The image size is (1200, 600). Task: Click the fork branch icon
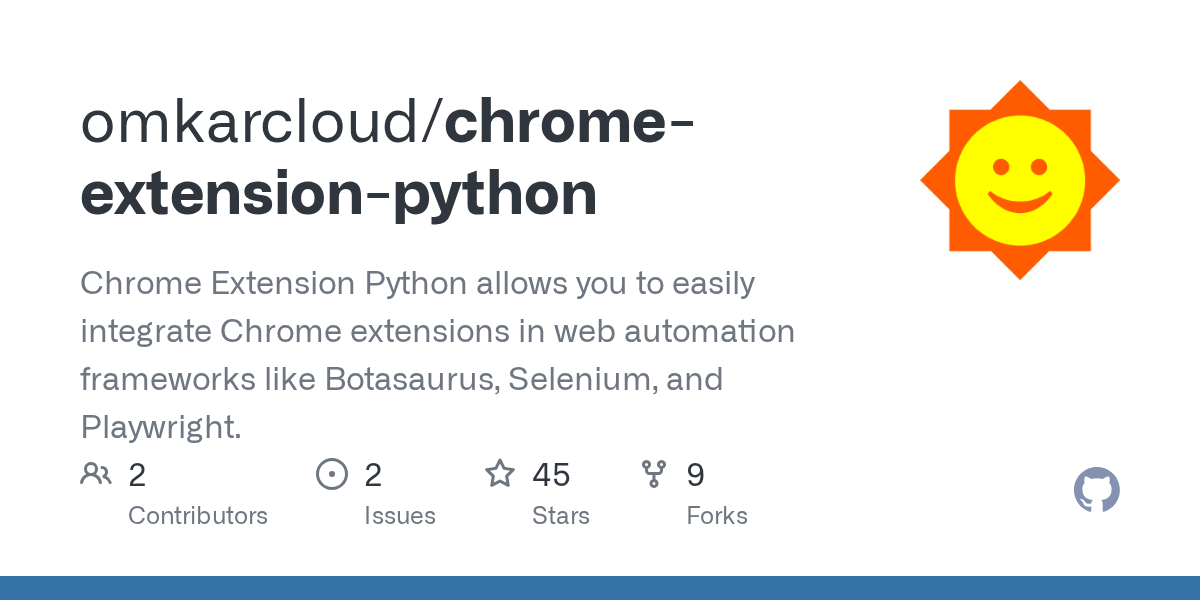click(654, 474)
